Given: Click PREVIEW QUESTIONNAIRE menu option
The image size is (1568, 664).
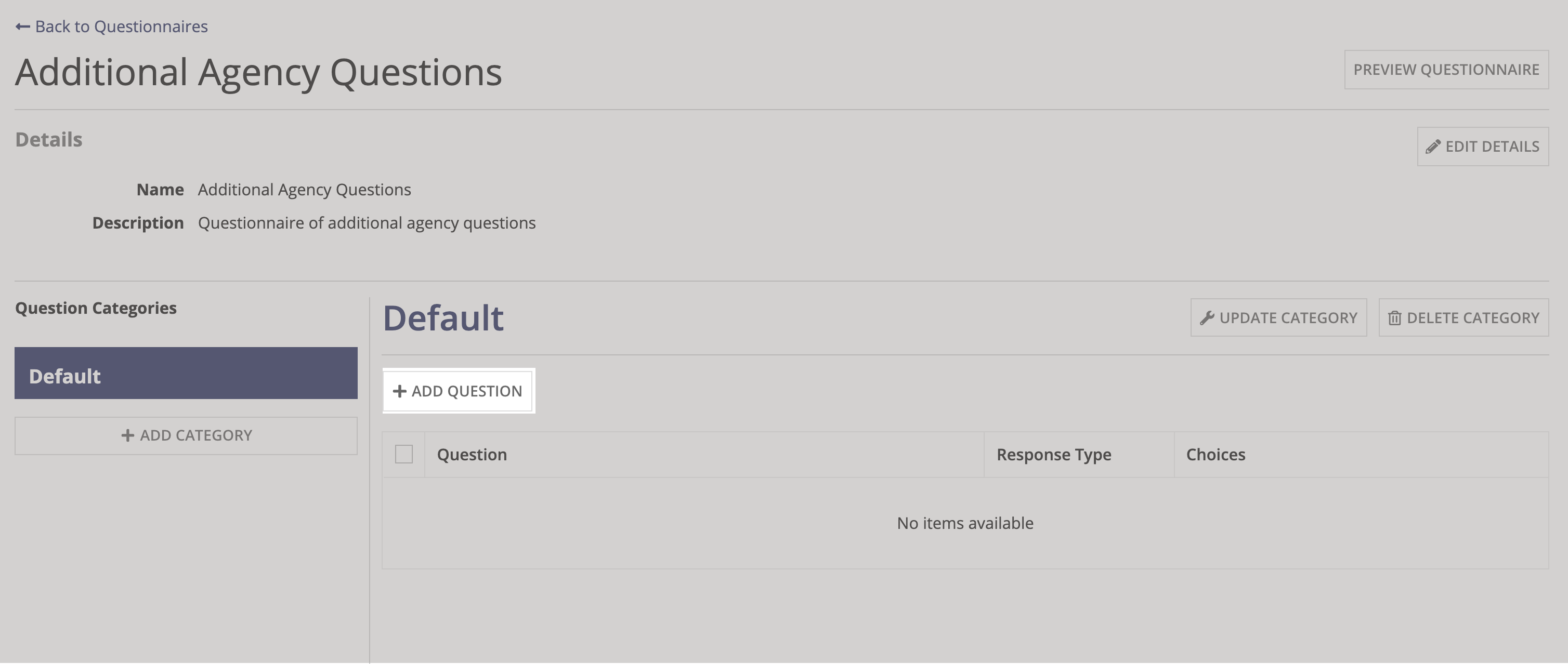Looking at the screenshot, I should pyautogui.click(x=1447, y=69).
